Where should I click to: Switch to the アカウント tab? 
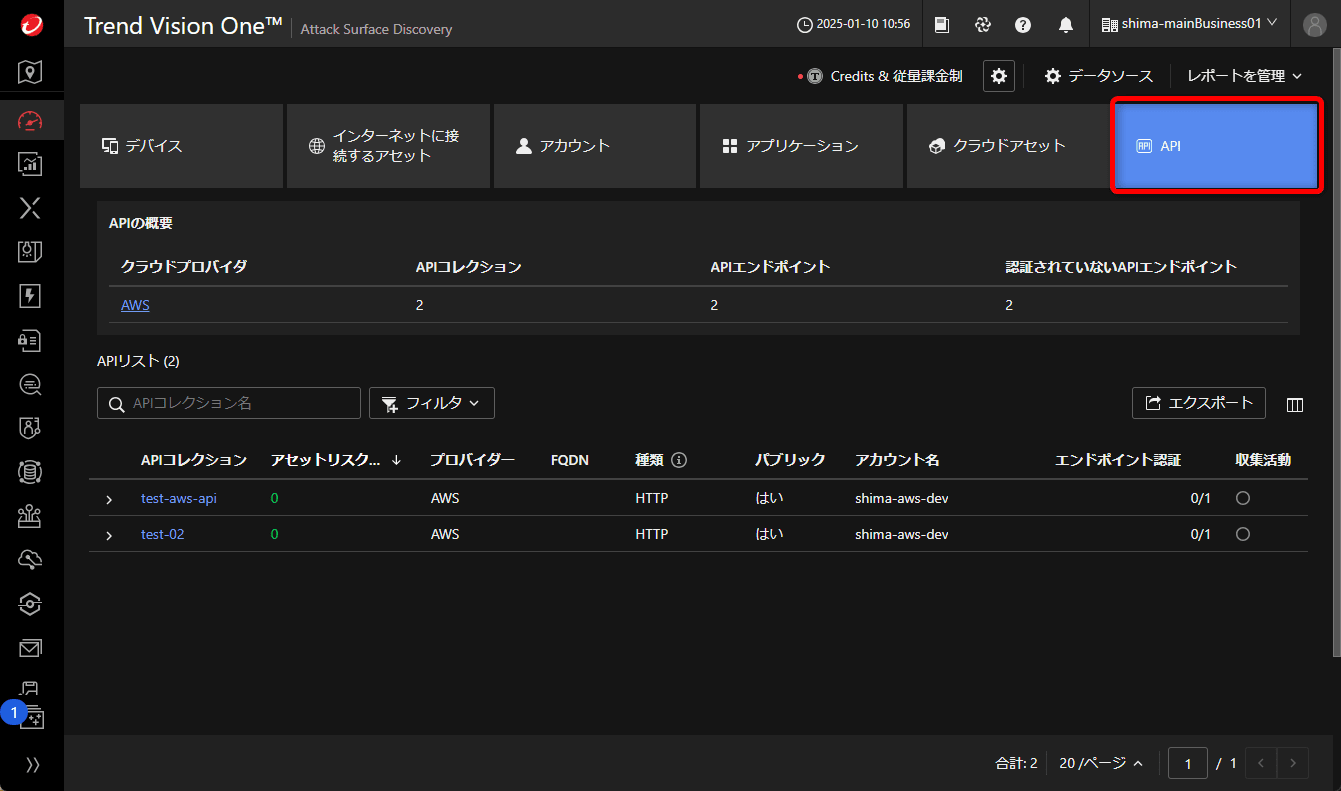click(x=595, y=146)
